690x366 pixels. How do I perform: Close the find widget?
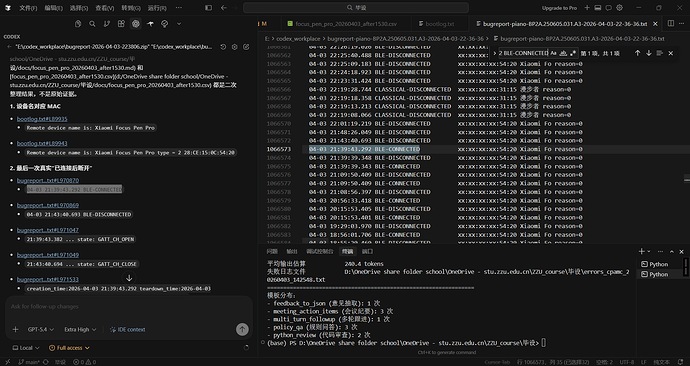(671, 53)
